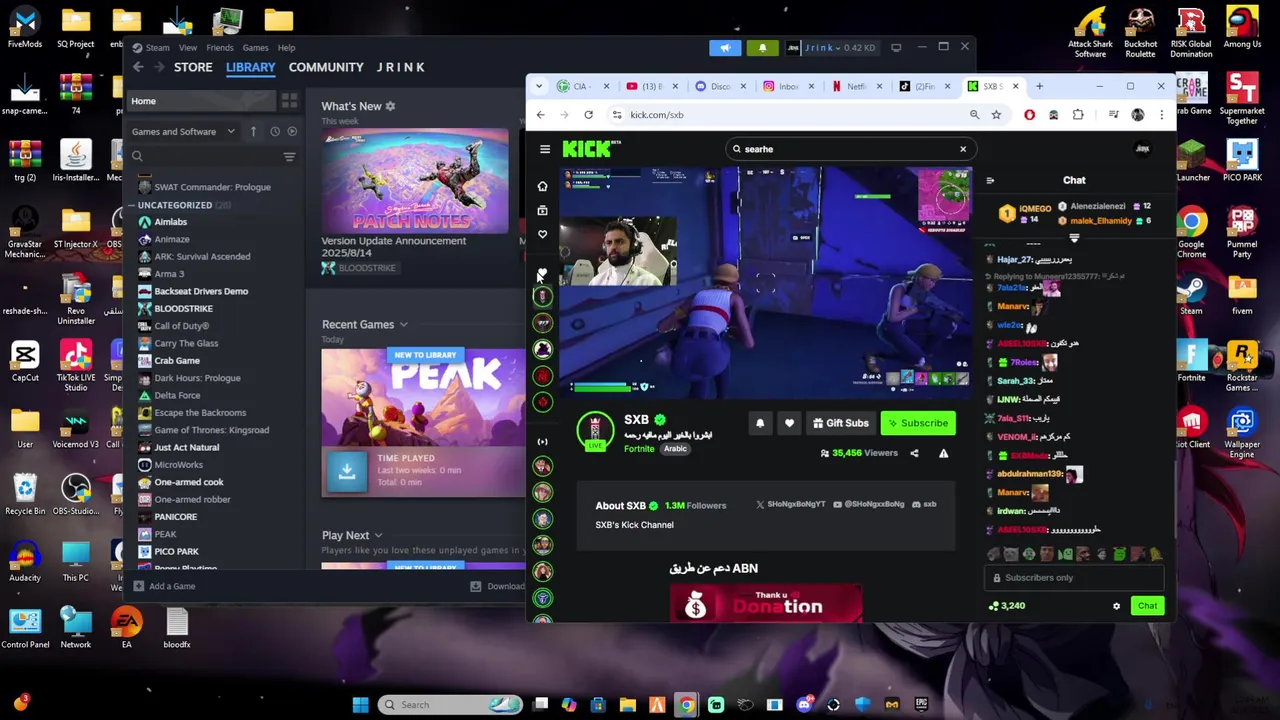Click the Kick following heart sidebar icon

(x=543, y=234)
